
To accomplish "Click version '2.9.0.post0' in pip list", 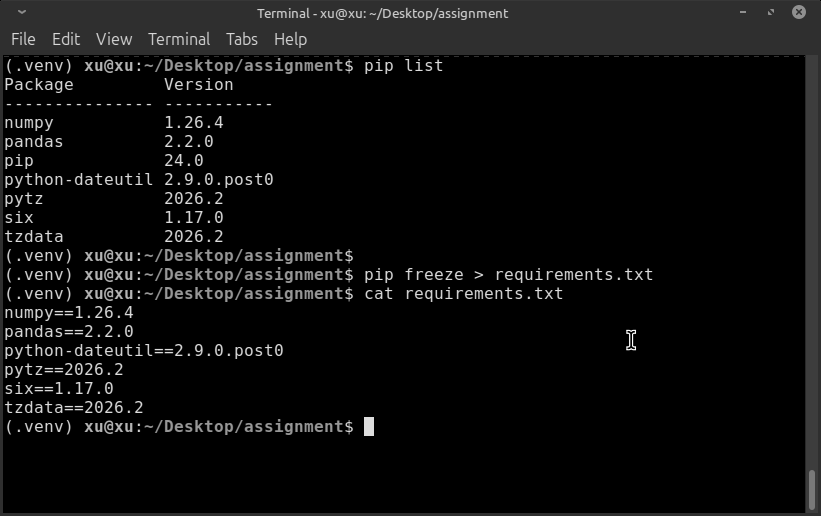I will [218, 180].
